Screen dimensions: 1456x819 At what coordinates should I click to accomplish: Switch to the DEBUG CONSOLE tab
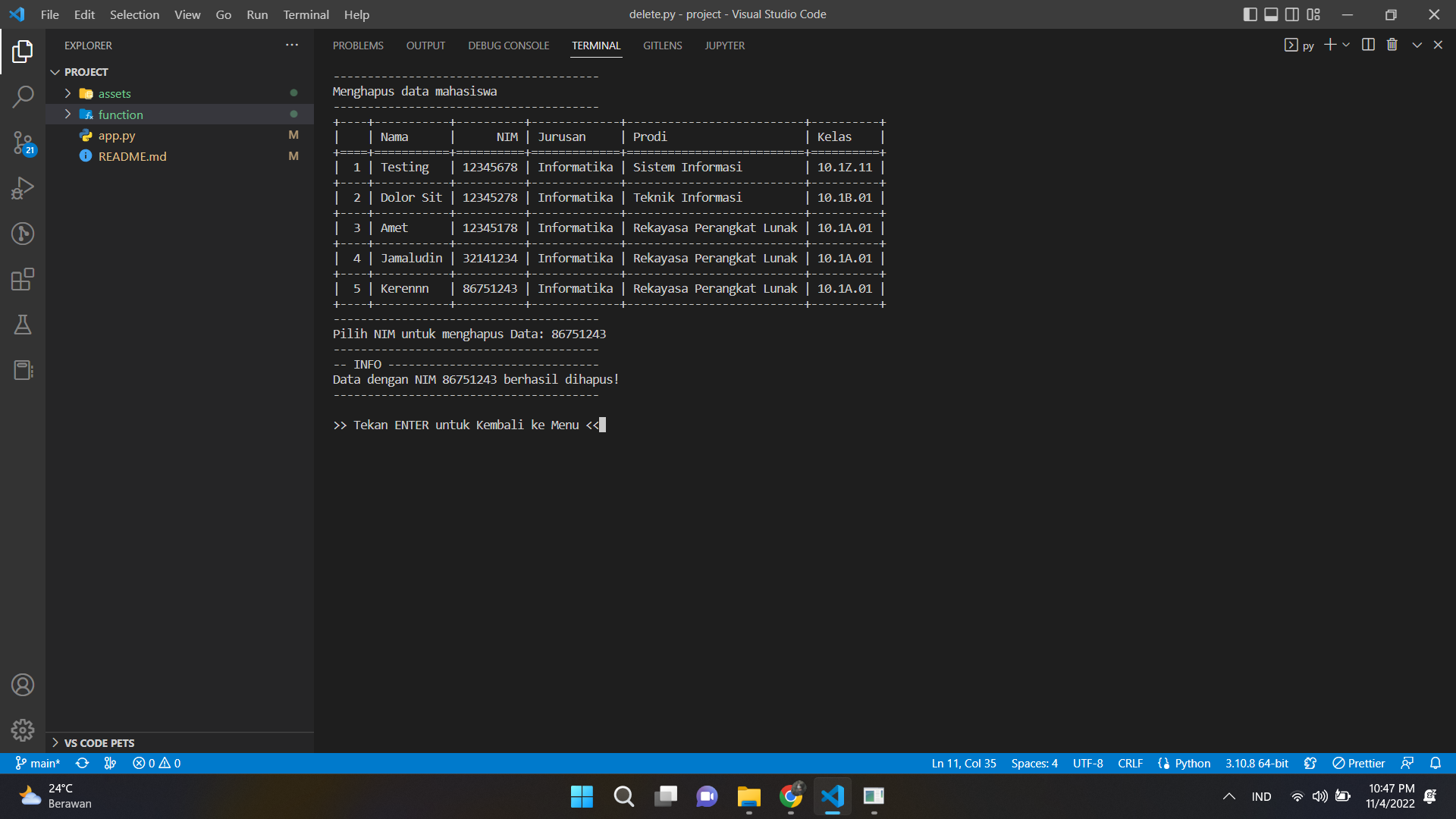pyautogui.click(x=508, y=45)
